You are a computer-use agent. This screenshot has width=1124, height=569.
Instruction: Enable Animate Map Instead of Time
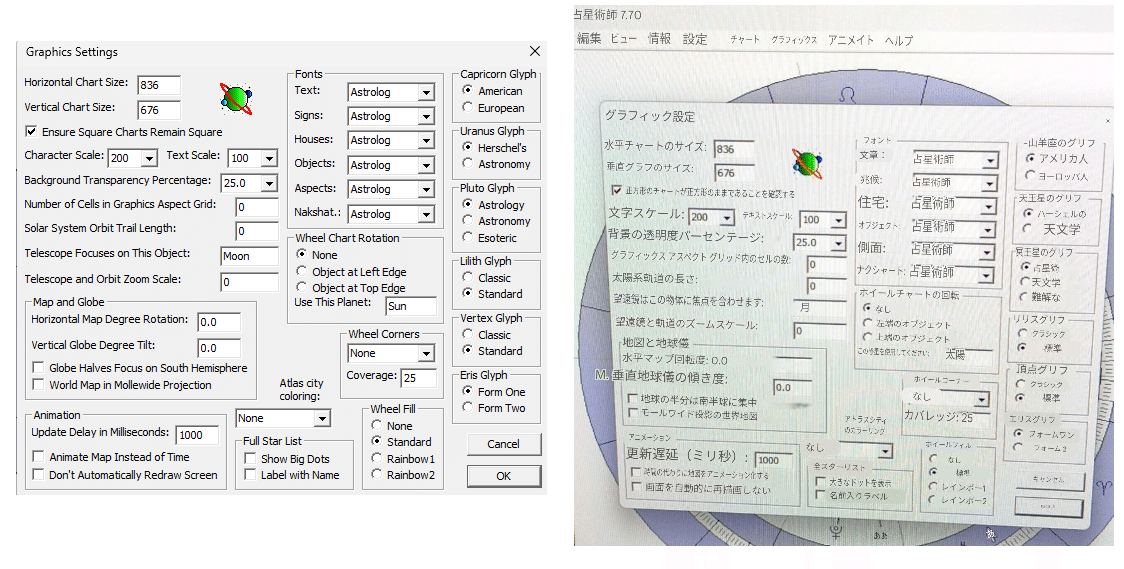[x=38, y=456]
